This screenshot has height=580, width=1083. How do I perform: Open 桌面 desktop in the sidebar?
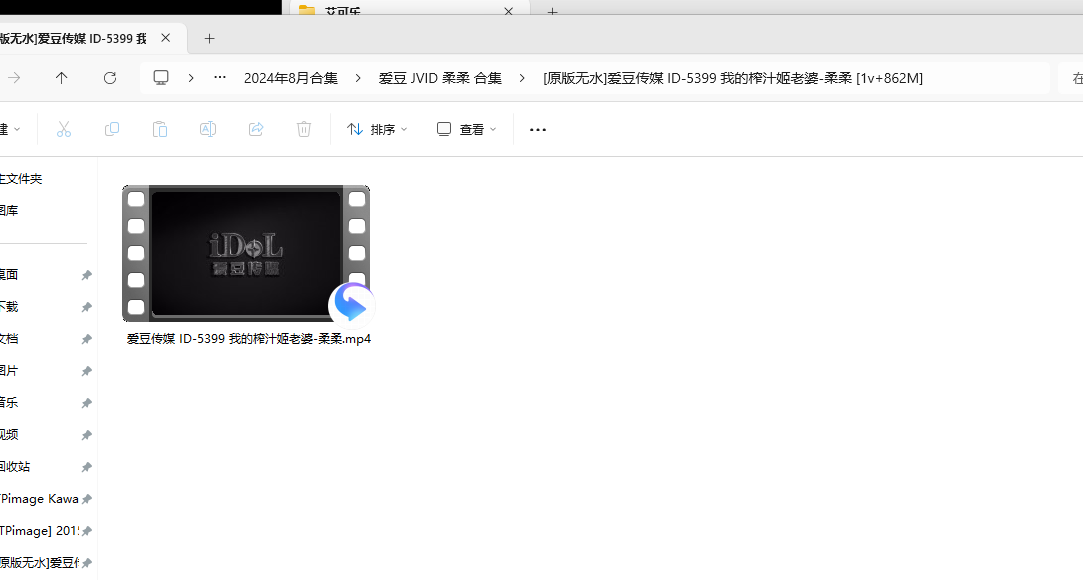click(9, 275)
